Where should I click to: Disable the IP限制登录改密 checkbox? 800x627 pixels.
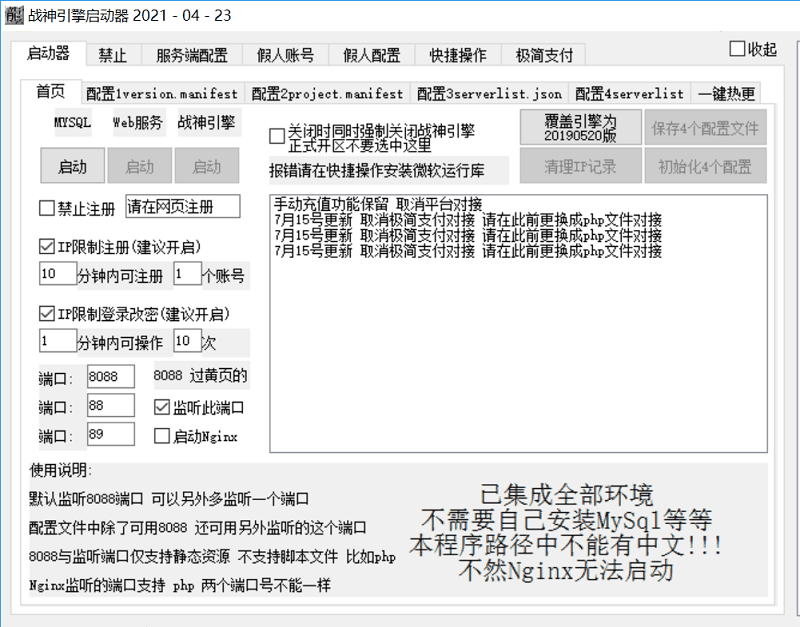click(x=46, y=313)
